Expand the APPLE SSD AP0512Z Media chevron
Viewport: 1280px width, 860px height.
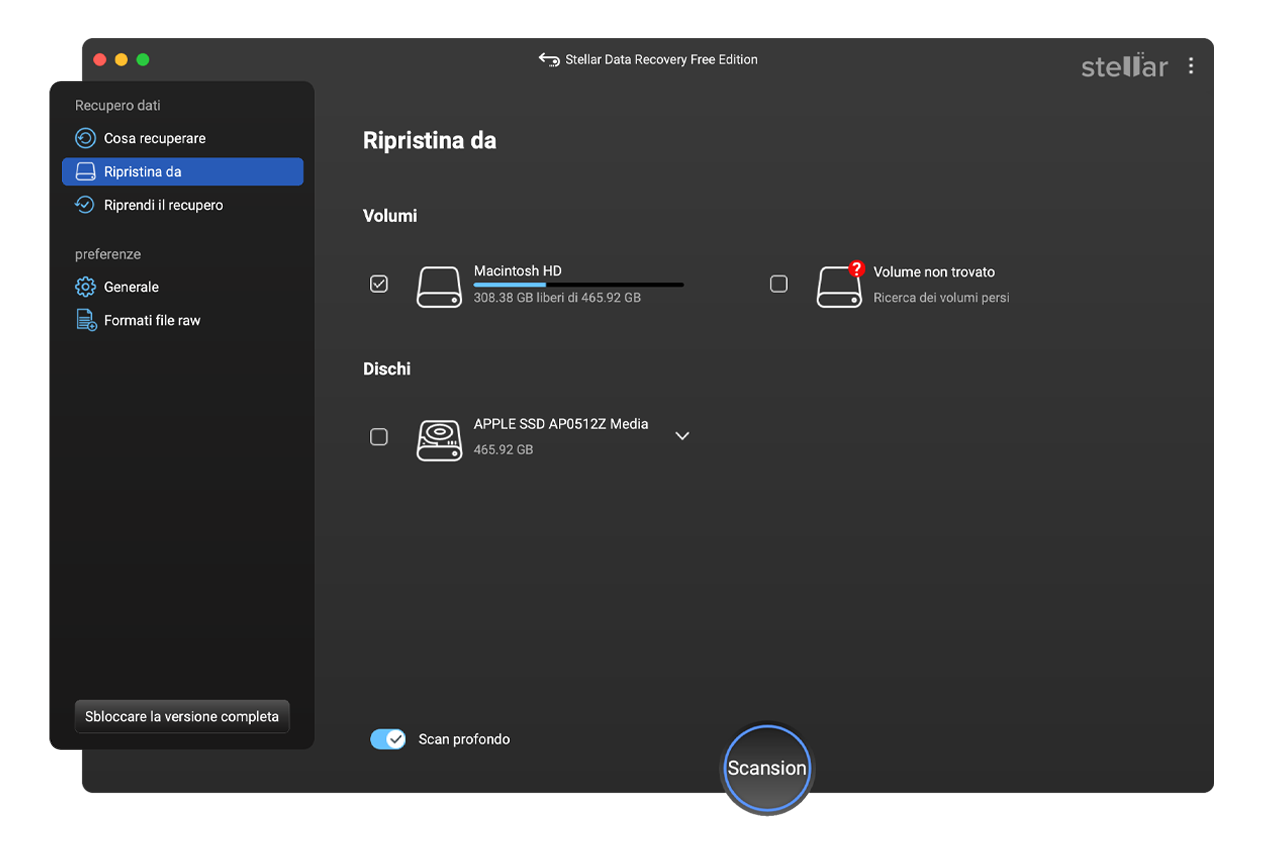click(682, 436)
